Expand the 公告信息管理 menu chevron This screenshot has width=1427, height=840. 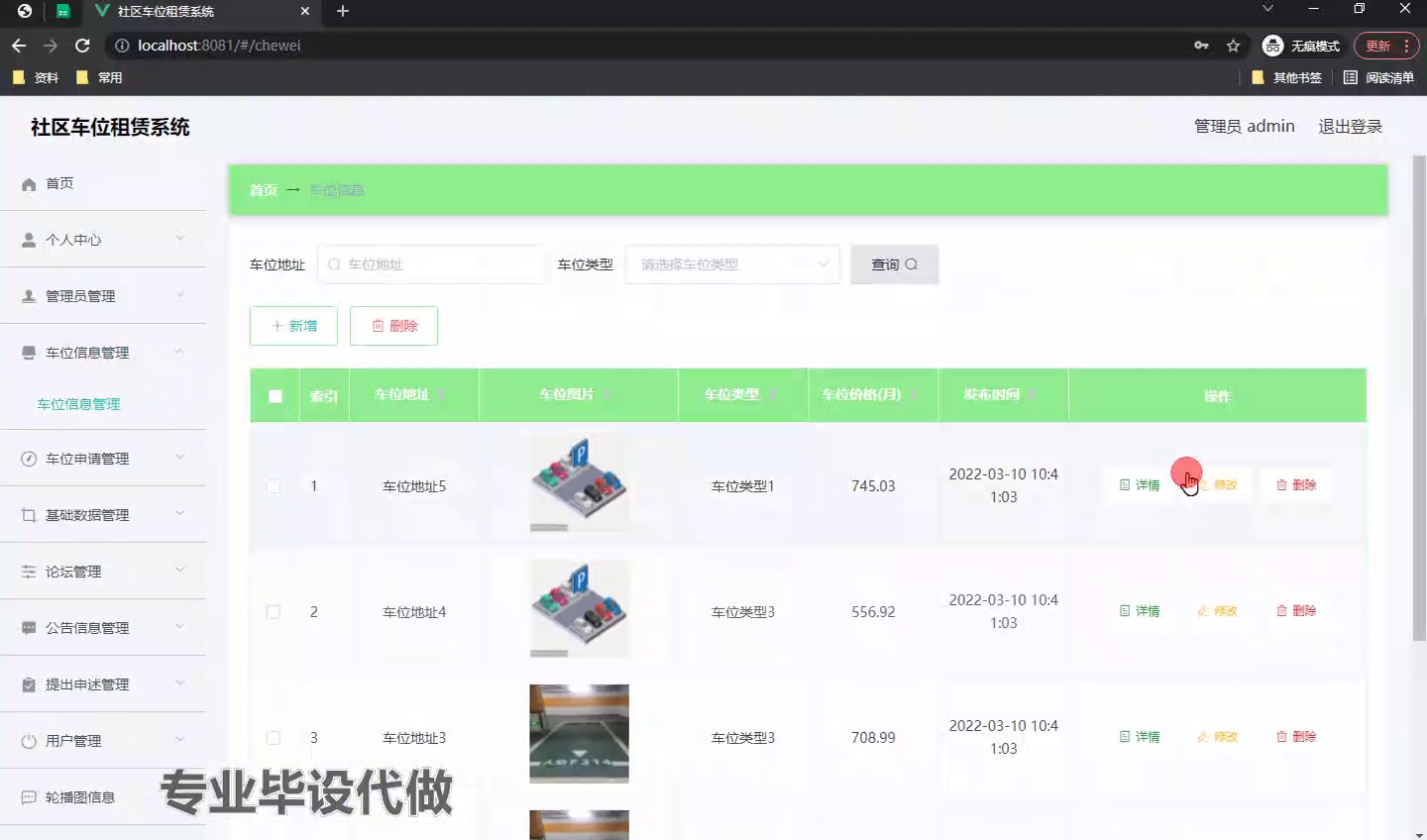pos(179,627)
